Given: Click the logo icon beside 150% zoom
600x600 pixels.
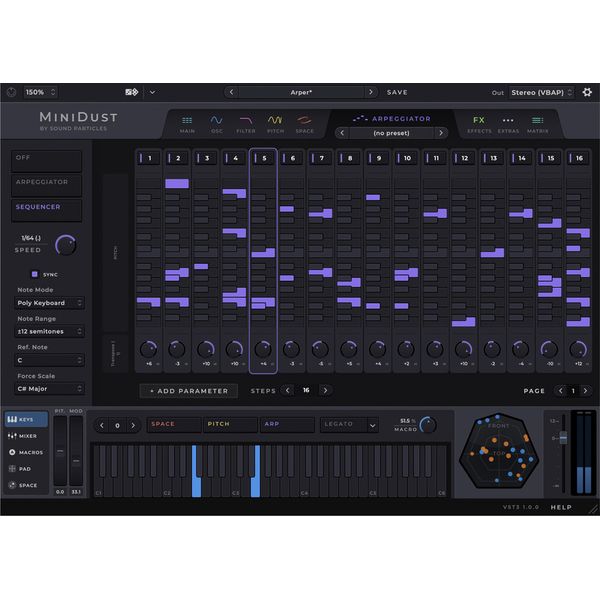Looking at the screenshot, I should point(11,92).
